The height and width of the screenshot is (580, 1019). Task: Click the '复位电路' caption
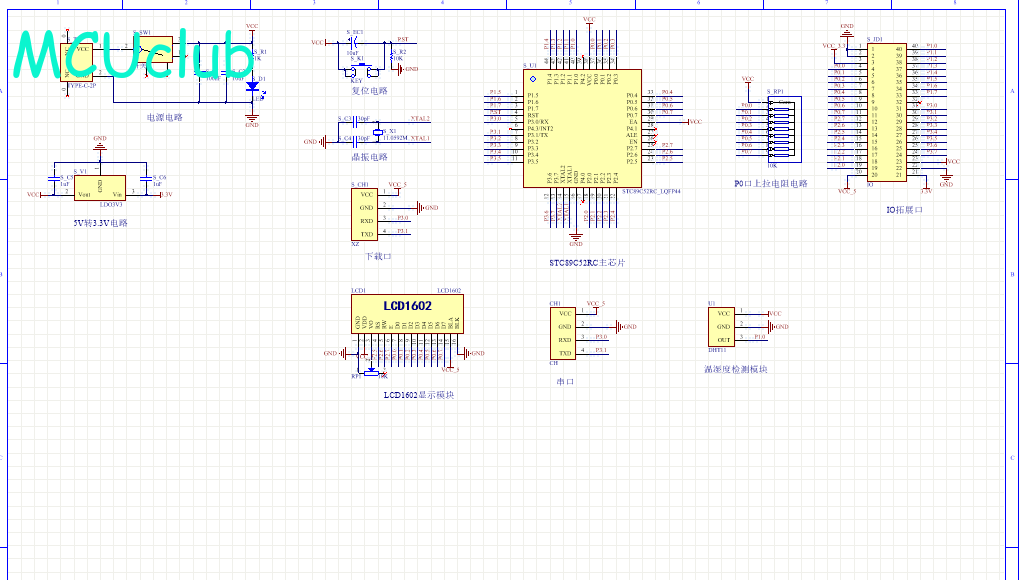[x=370, y=91]
